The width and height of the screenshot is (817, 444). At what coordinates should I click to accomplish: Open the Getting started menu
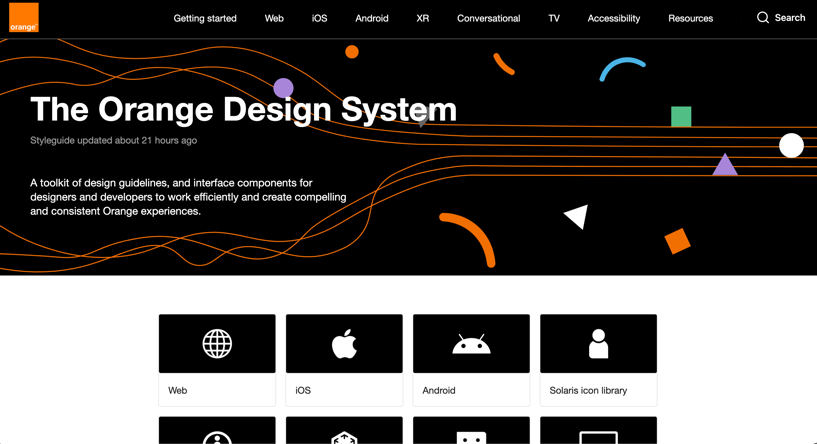point(205,18)
